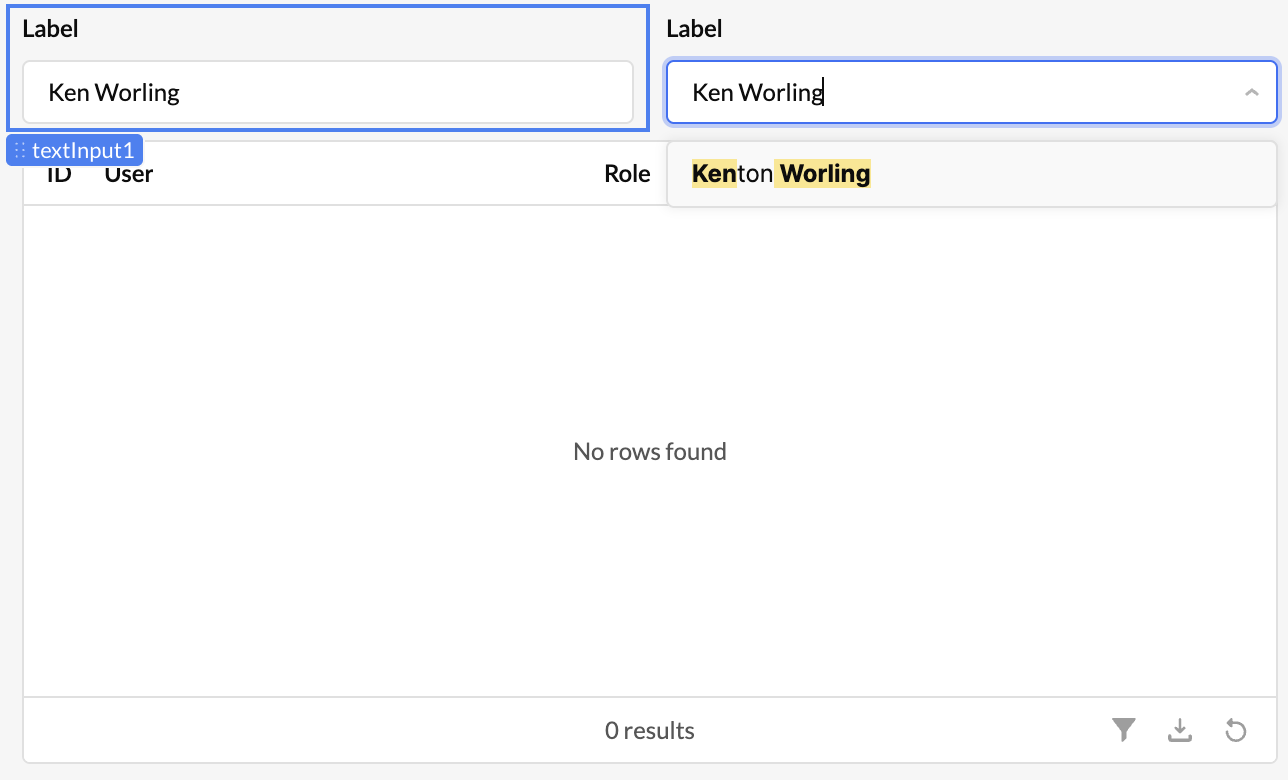The image size is (1288, 780).
Task: Click the Label text above the select field
Action: pos(694,29)
